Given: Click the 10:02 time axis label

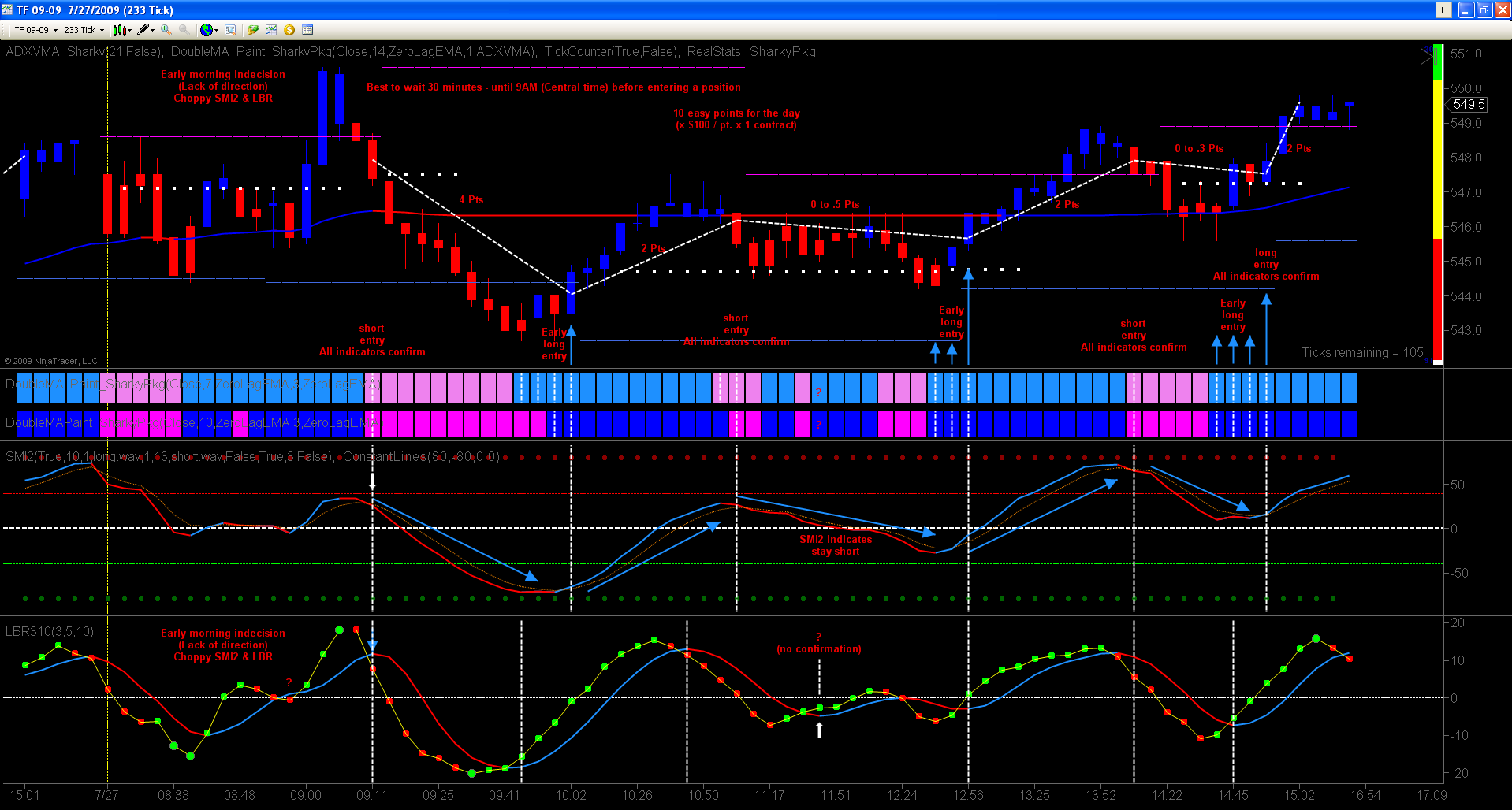Looking at the screenshot, I should coord(571,795).
